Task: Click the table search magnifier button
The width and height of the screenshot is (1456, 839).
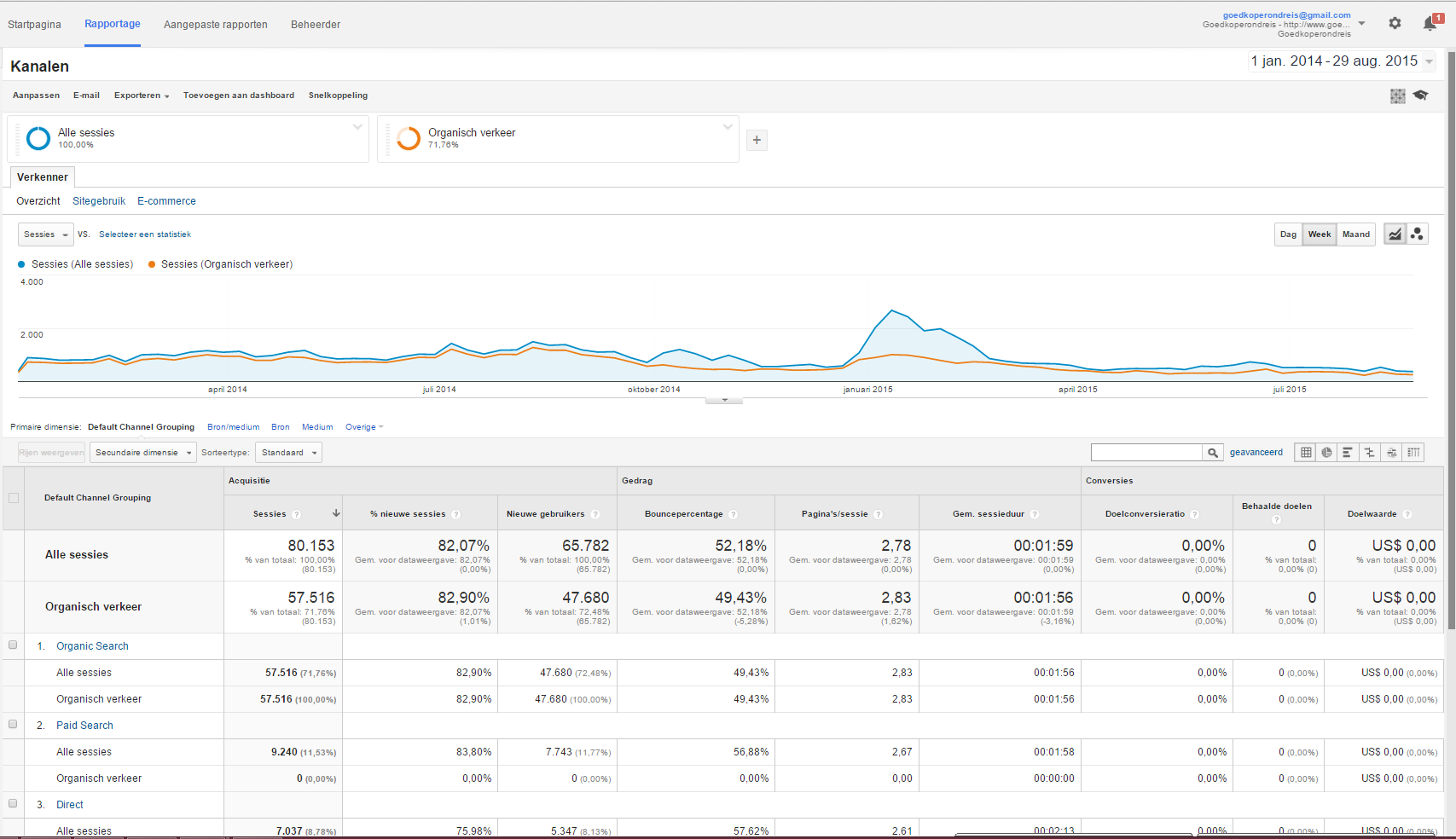Action: click(1213, 453)
